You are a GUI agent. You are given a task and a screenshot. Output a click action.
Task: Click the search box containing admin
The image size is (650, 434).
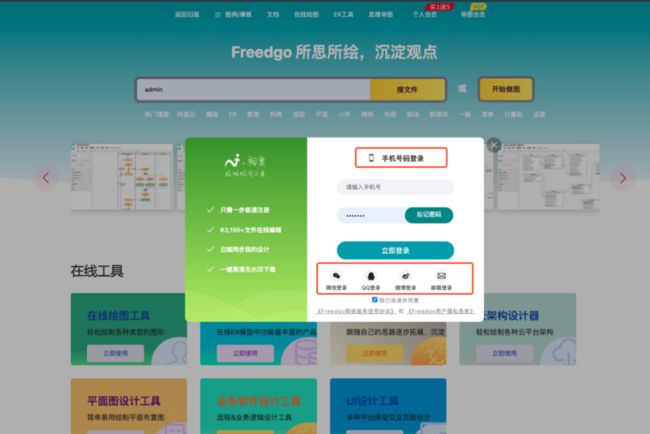click(253, 89)
